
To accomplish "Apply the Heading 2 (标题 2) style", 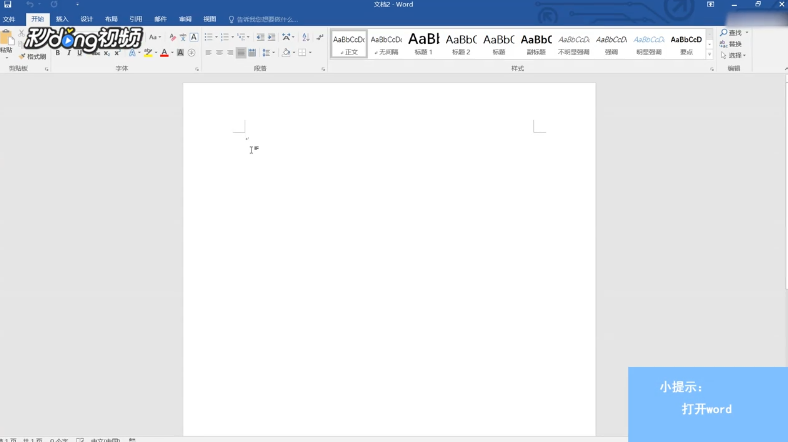I will (x=461, y=44).
